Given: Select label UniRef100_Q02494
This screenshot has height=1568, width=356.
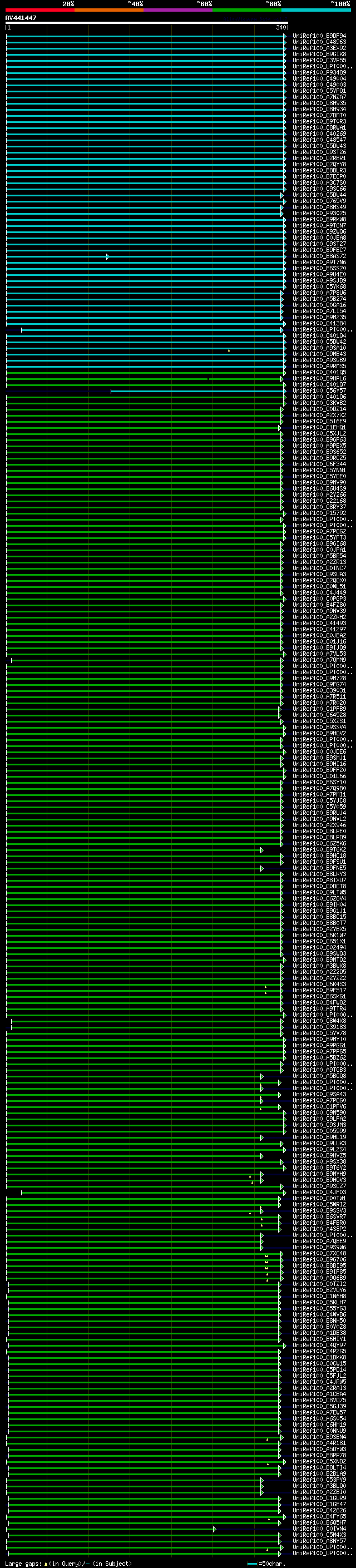Looking at the screenshot, I should click(x=319, y=947).
